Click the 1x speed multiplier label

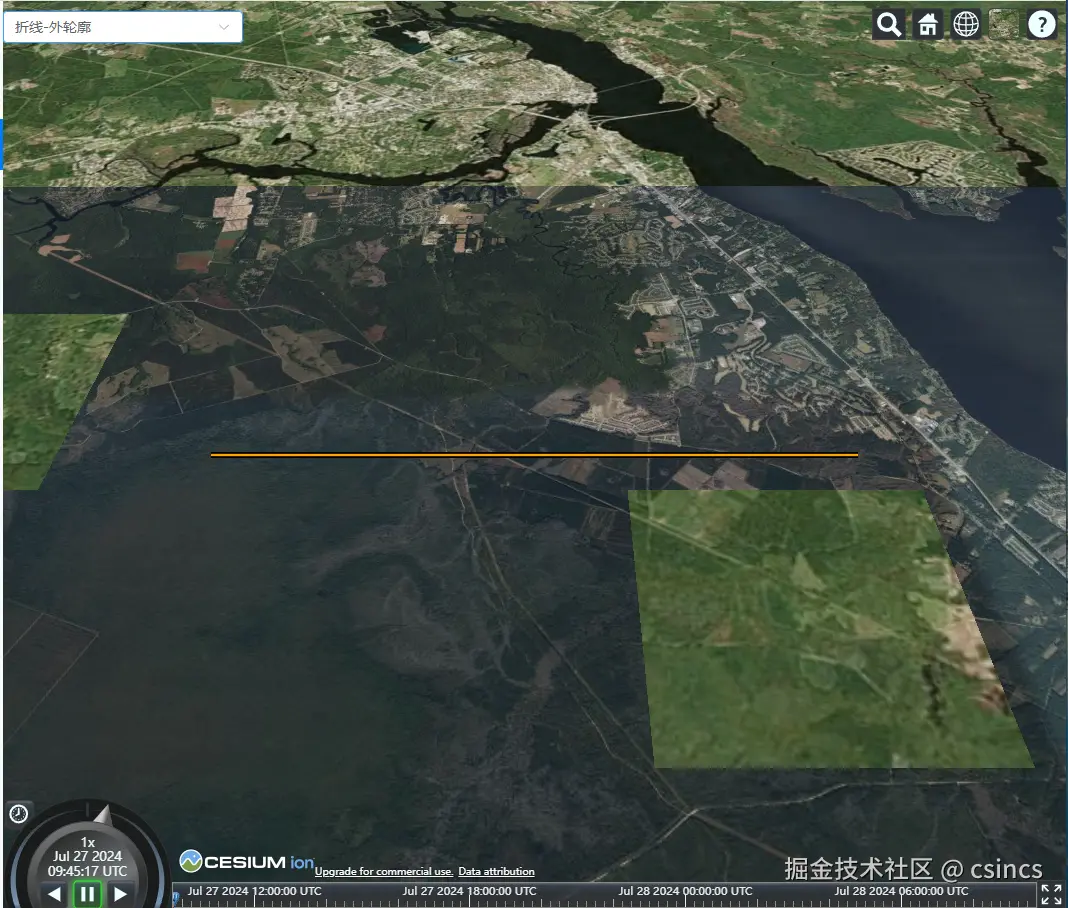click(x=87, y=842)
